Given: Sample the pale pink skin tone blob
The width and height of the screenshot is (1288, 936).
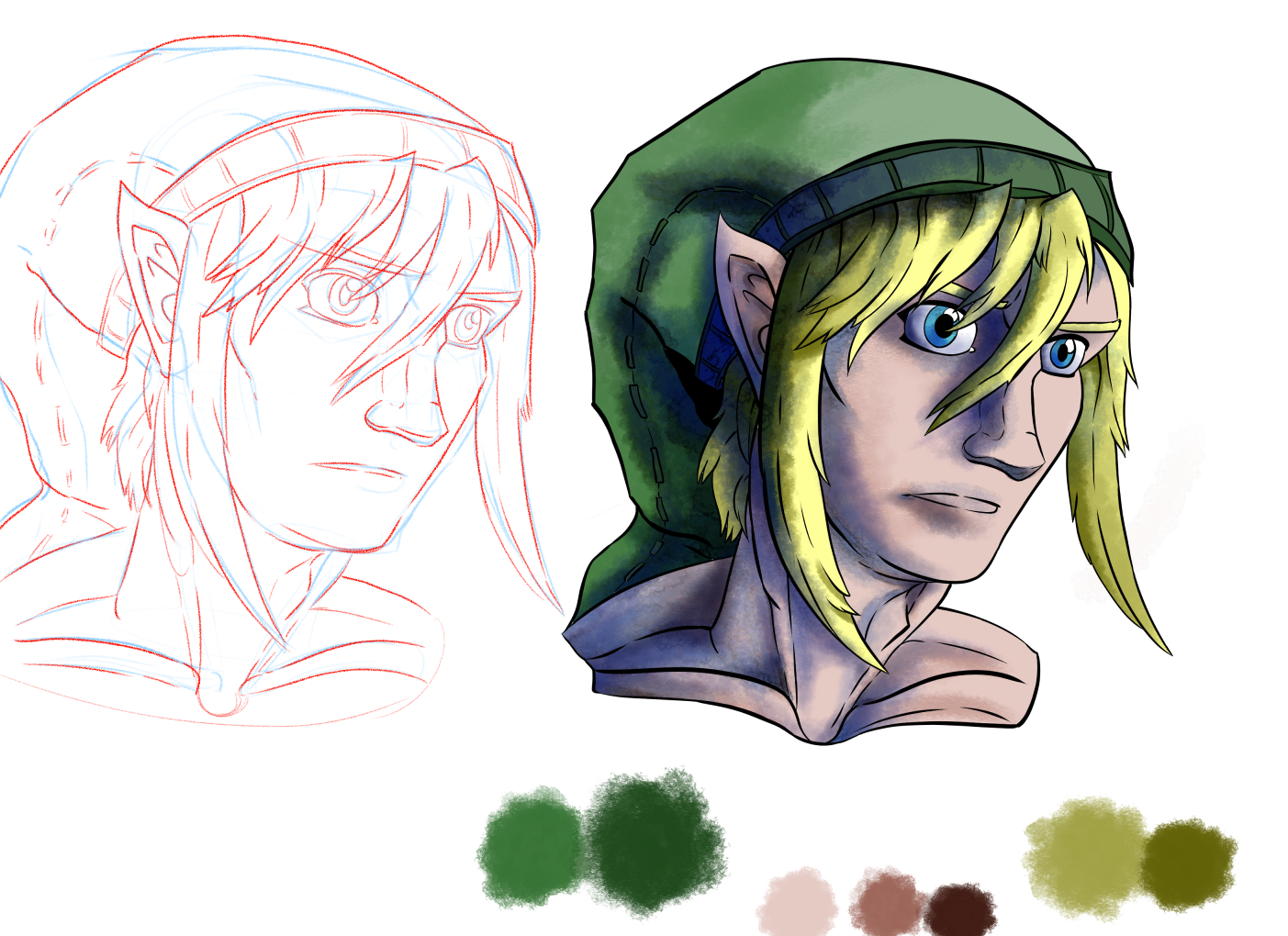Looking at the screenshot, I should click(798, 904).
